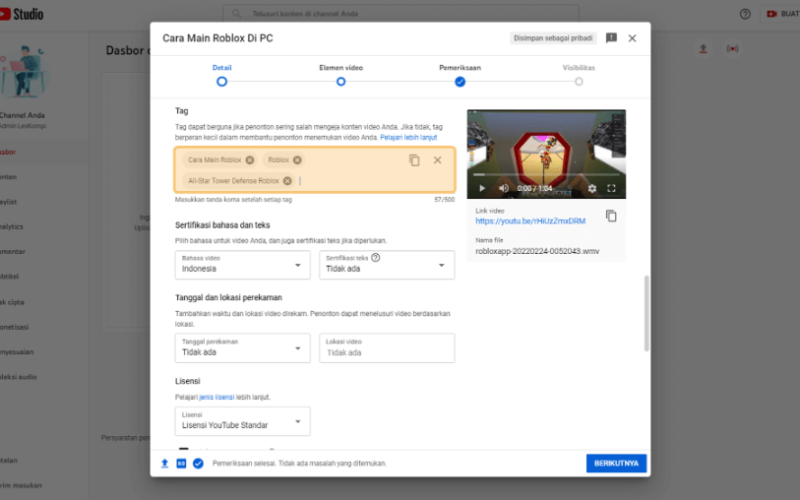Open Koleksi audio in the Studio sidebar
The image size is (800, 500).
[x=18, y=377]
